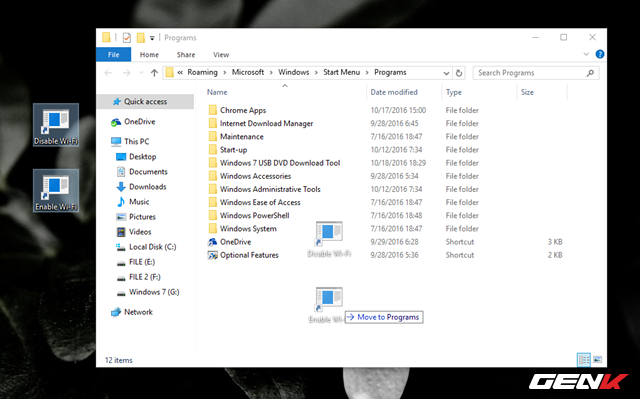
Task: Select the Optional Features shortcut
Action: (x=249, y=255)
